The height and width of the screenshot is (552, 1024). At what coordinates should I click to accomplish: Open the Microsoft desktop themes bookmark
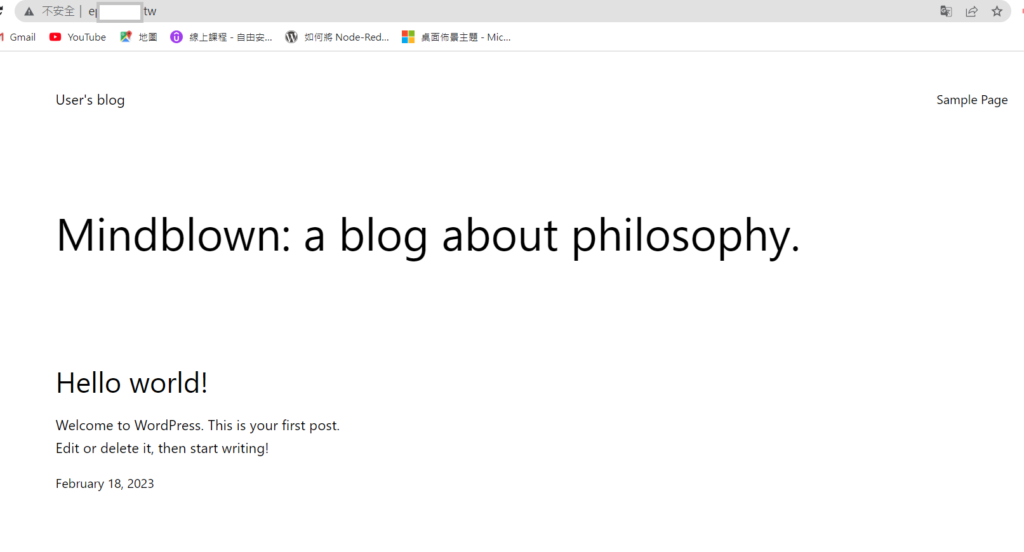click(x=456, y=37)
